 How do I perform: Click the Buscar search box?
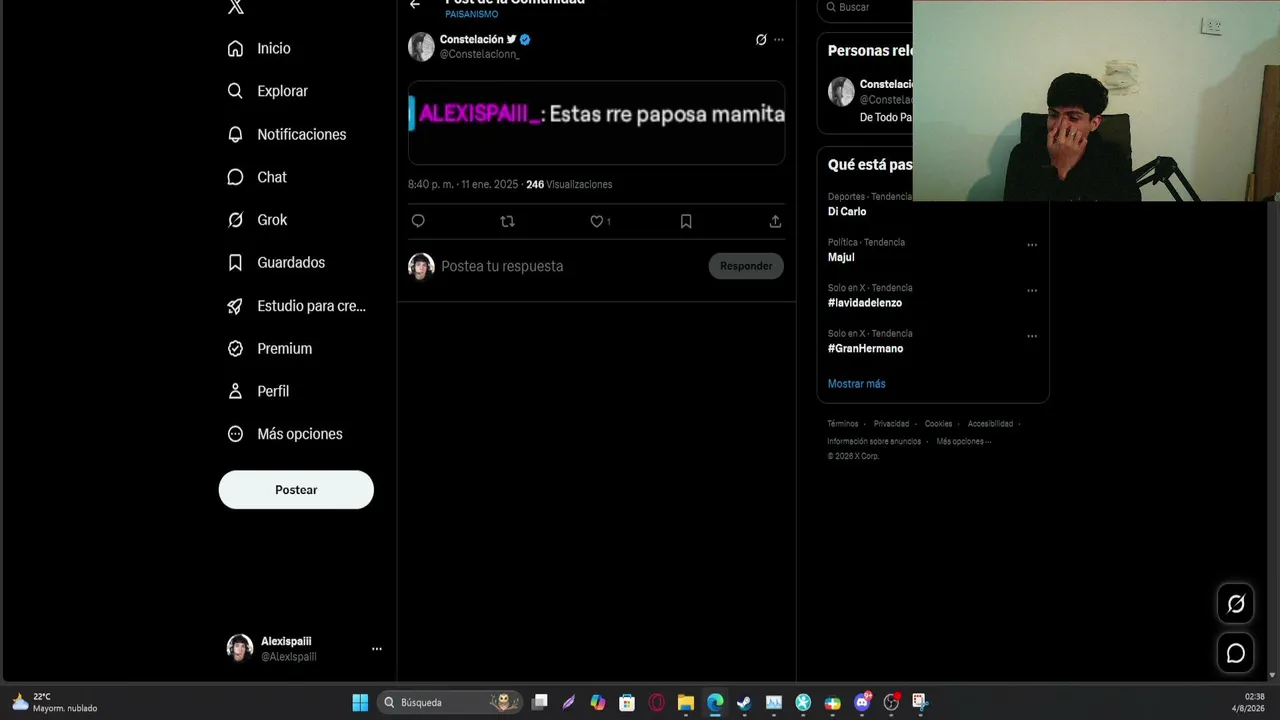[865, 8]
